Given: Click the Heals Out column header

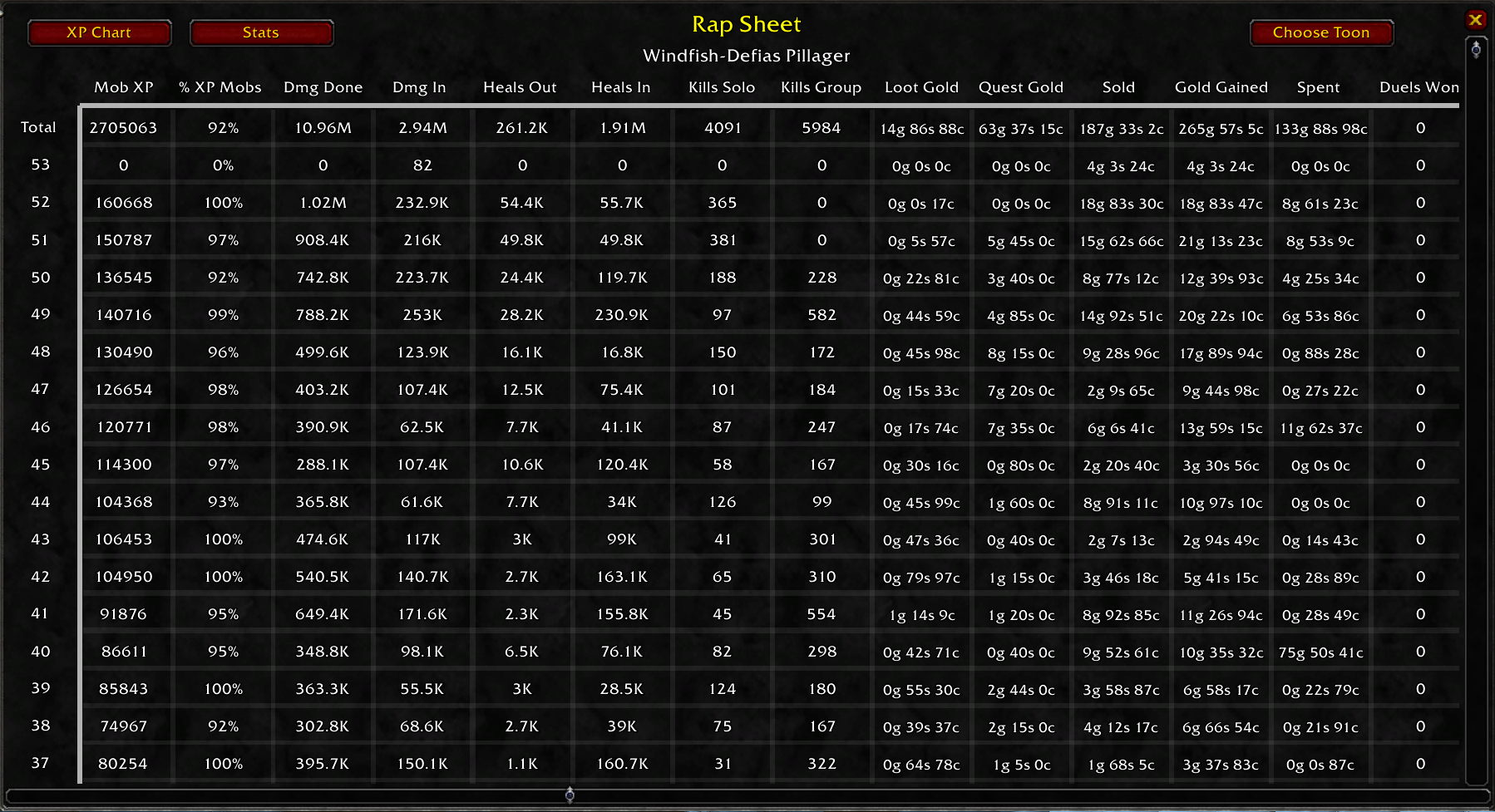Looking at the screenshot, I should point(520,87).
